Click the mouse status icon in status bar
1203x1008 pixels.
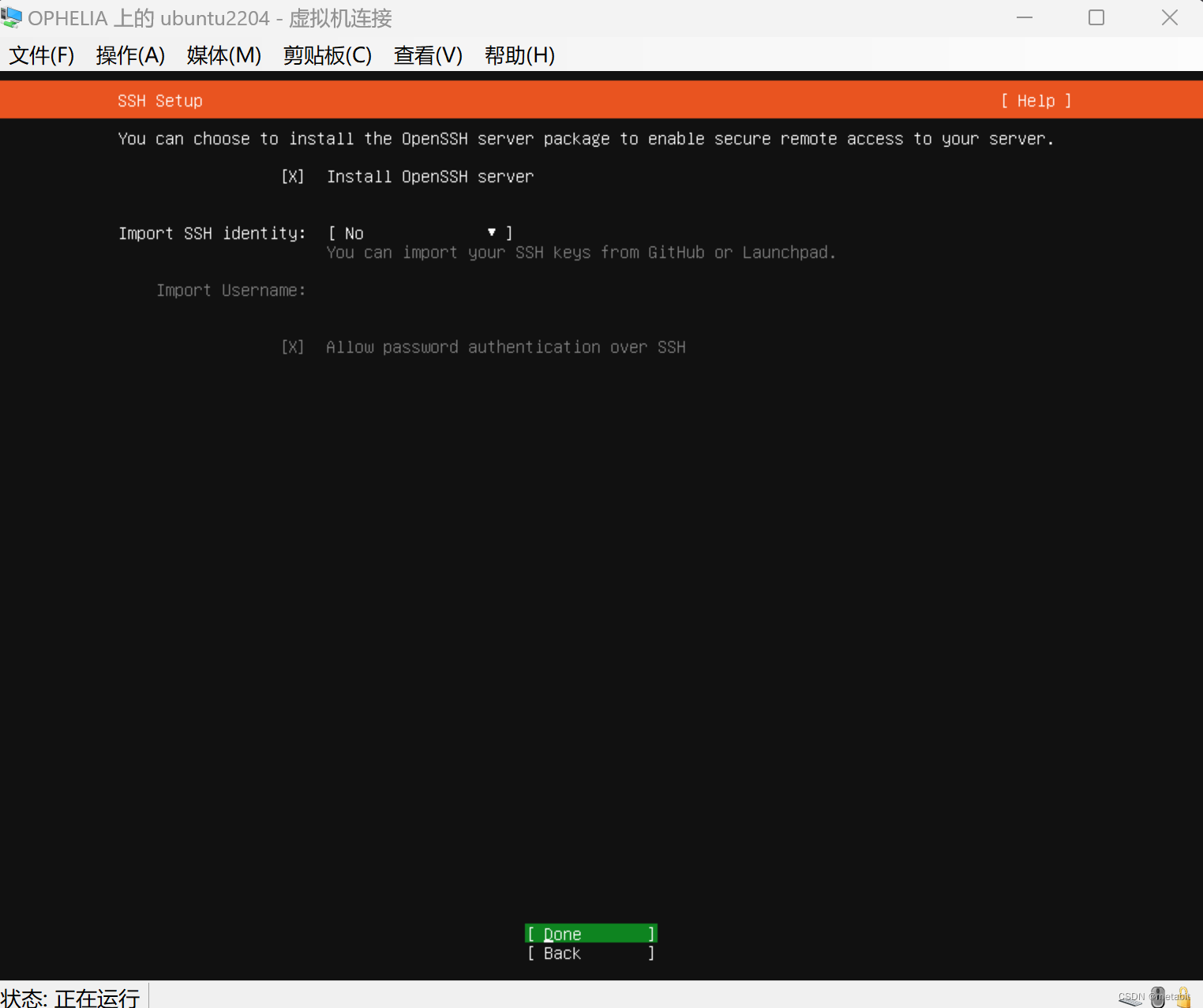pyautogui.click(x=1158, y=997)
